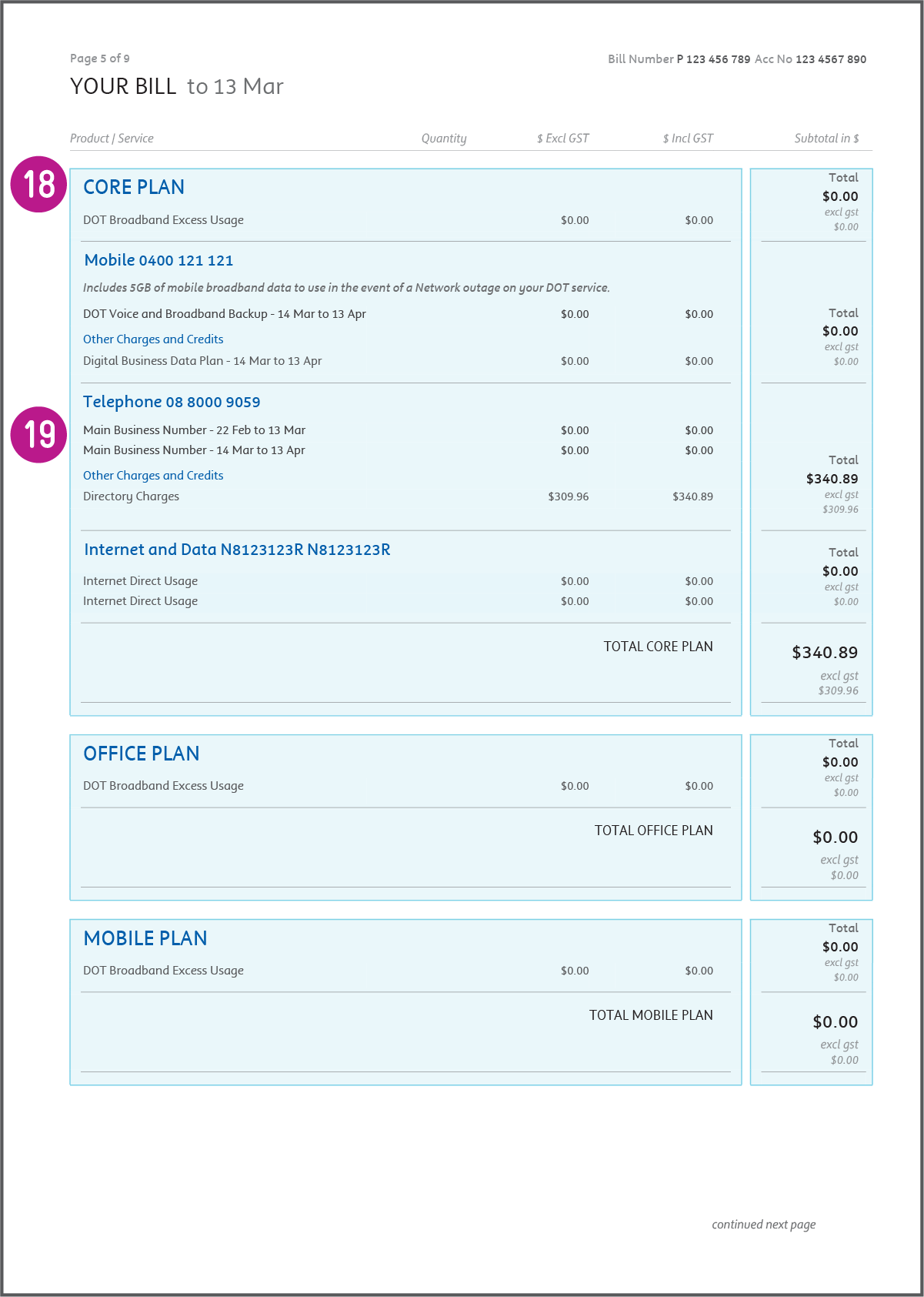Click the MOBILE PLAN section title

pyautogui.click(x=145, y=938)
